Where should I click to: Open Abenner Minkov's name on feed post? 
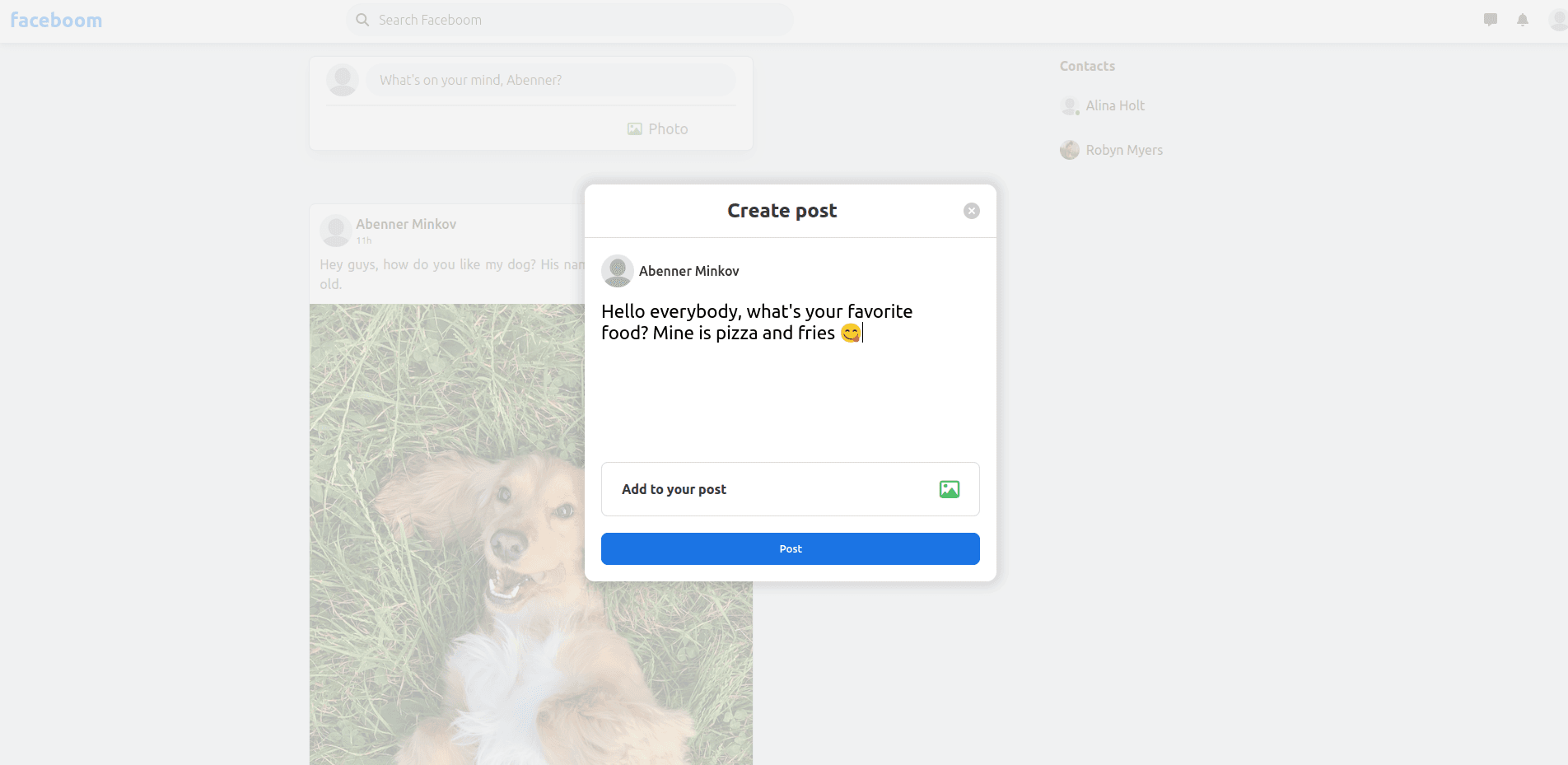[x=406, y=224]
